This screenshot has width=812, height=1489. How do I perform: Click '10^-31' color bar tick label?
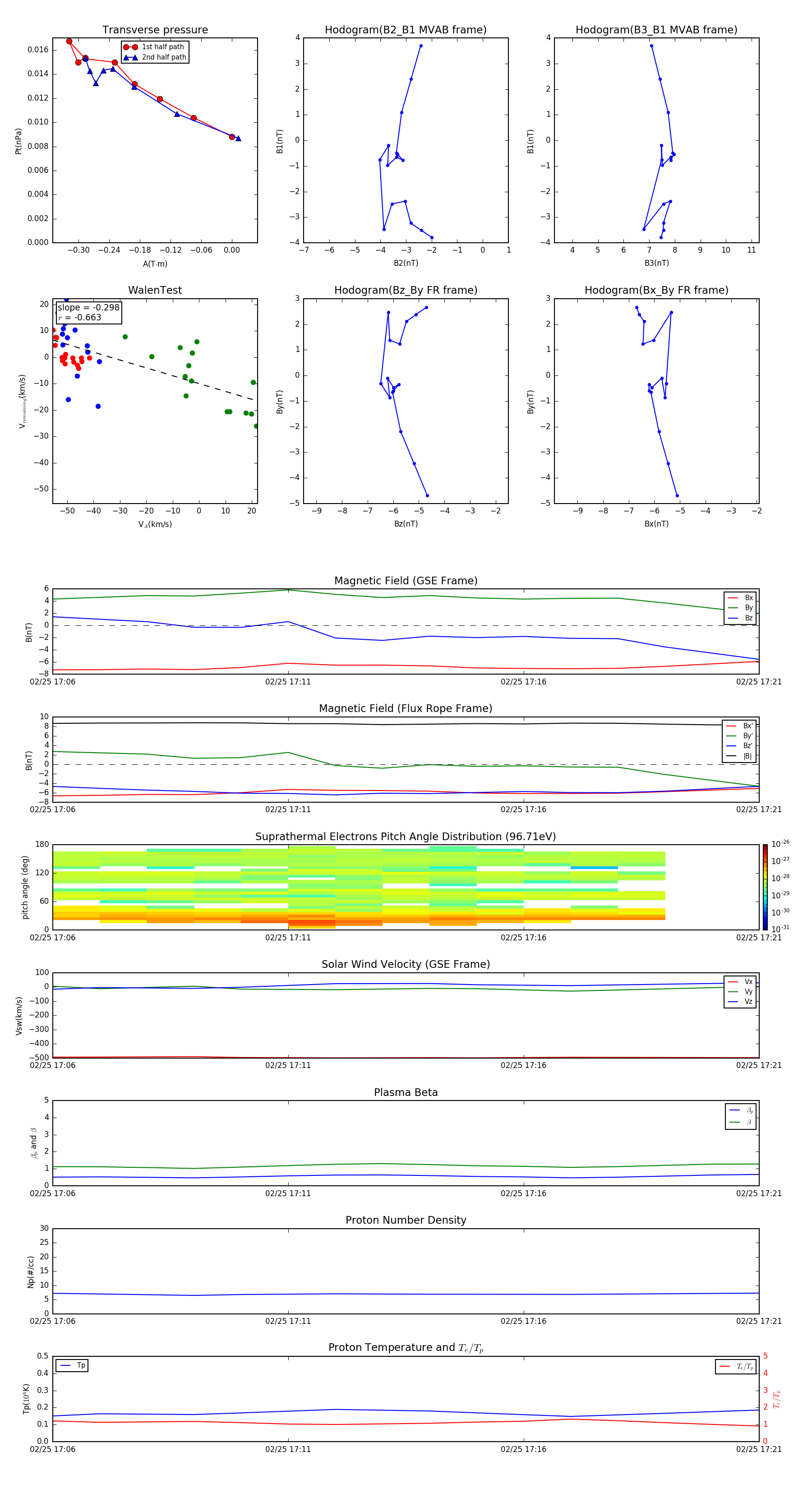780,929
